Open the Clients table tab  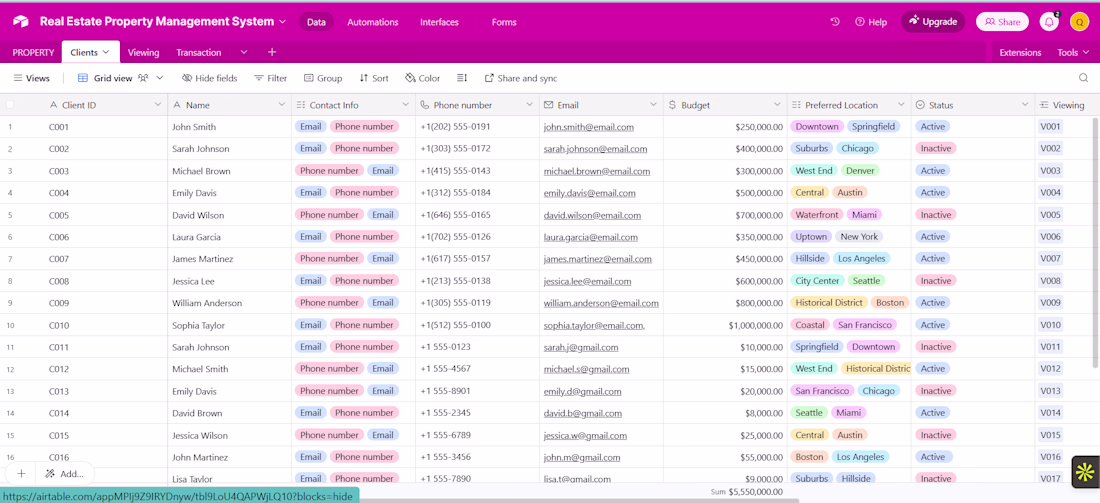pos(90,52)
